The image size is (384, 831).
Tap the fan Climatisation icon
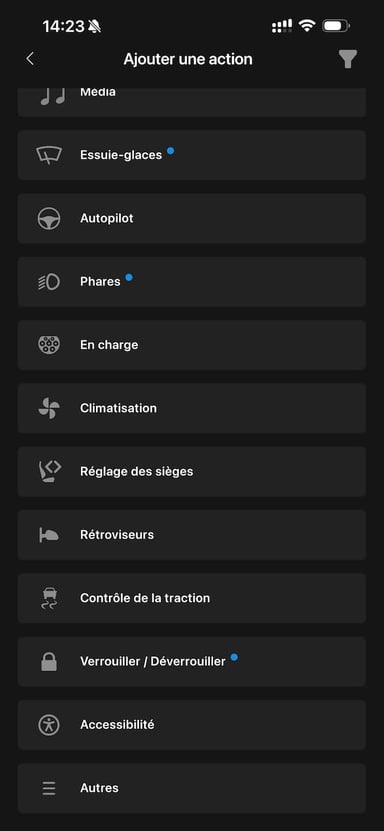(49, 408)
